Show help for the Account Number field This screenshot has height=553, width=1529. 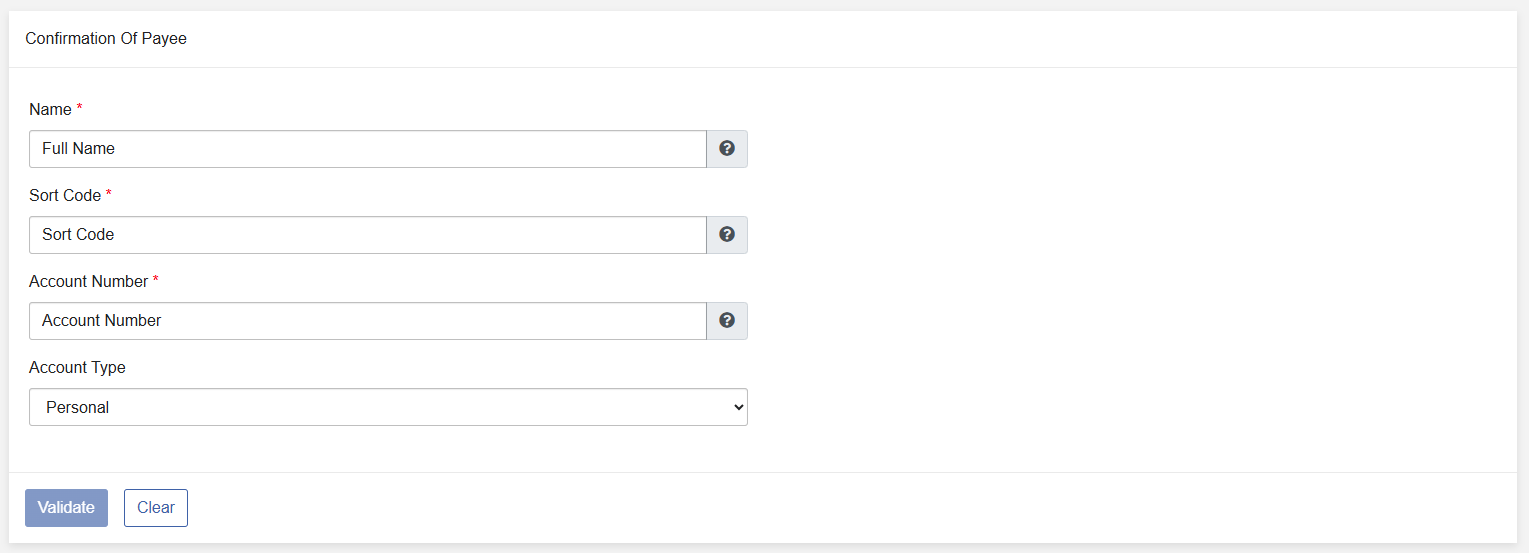(x=727, y=320)
